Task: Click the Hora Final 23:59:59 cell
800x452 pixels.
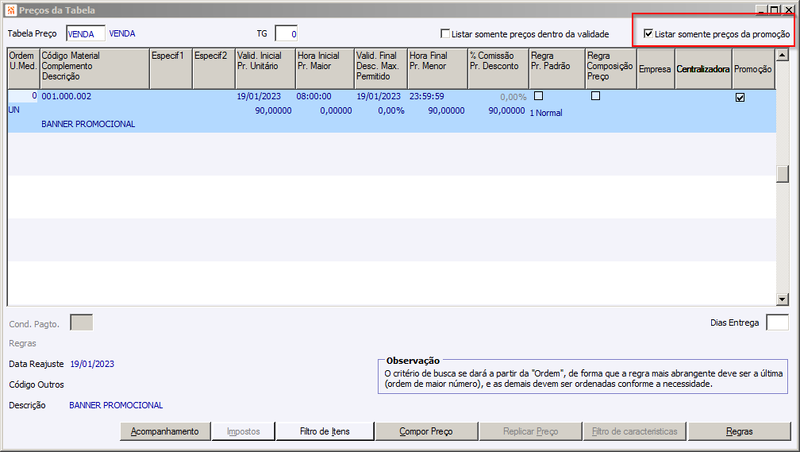Action: (427, 96)
